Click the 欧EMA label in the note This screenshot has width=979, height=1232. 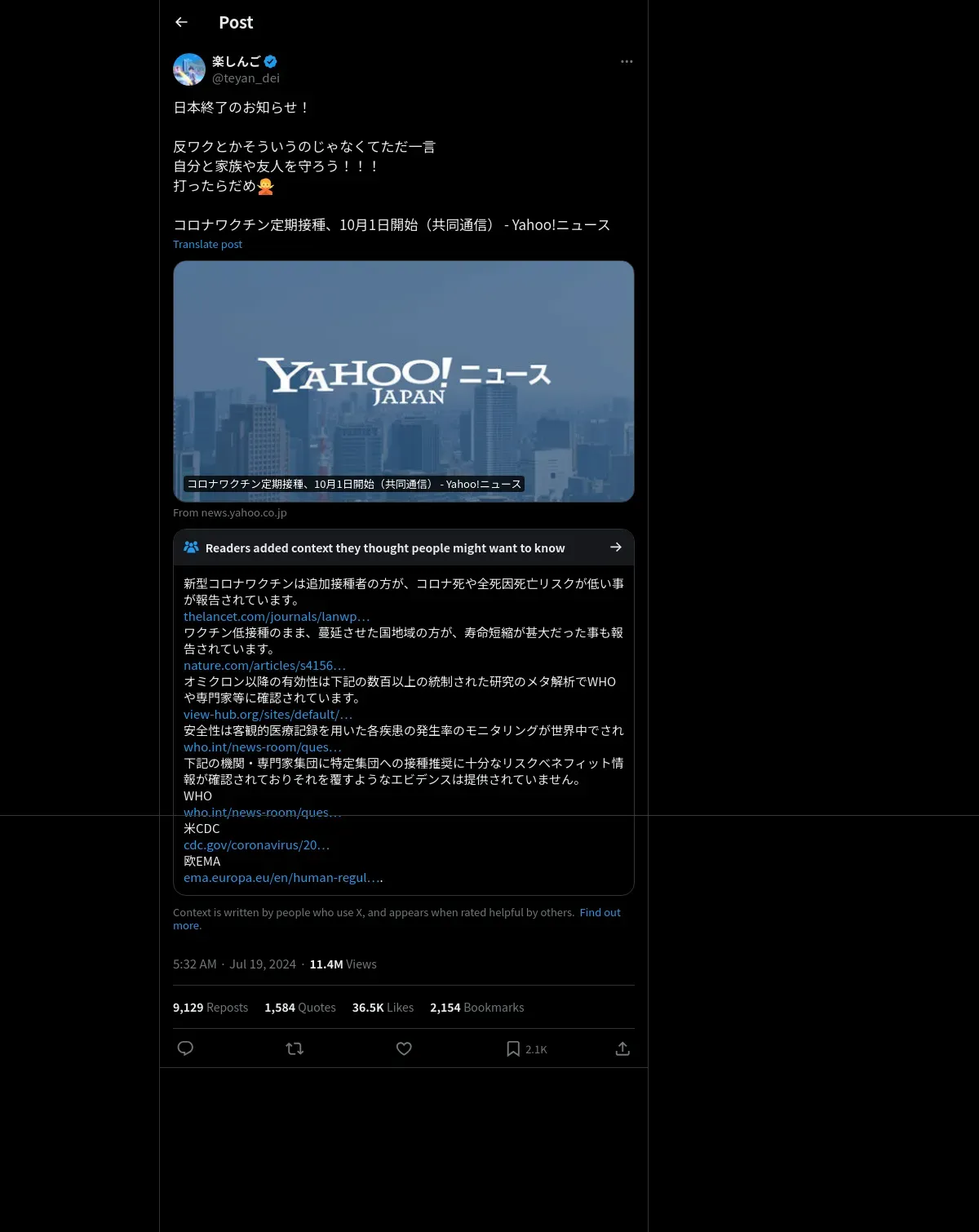[202, 862]
